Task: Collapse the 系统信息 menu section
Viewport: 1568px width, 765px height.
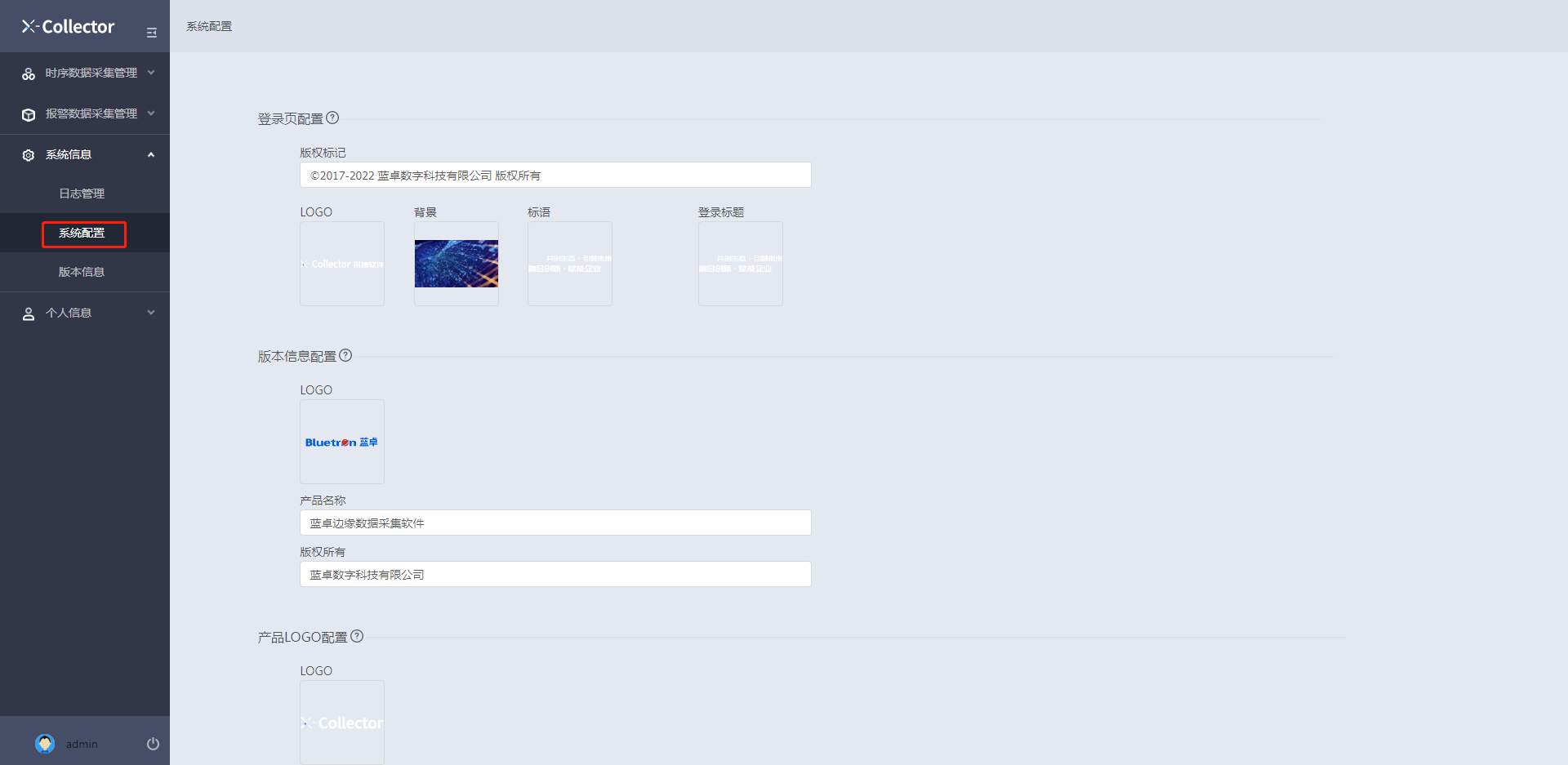Action: pyautogui.click(x=151, y=155)
